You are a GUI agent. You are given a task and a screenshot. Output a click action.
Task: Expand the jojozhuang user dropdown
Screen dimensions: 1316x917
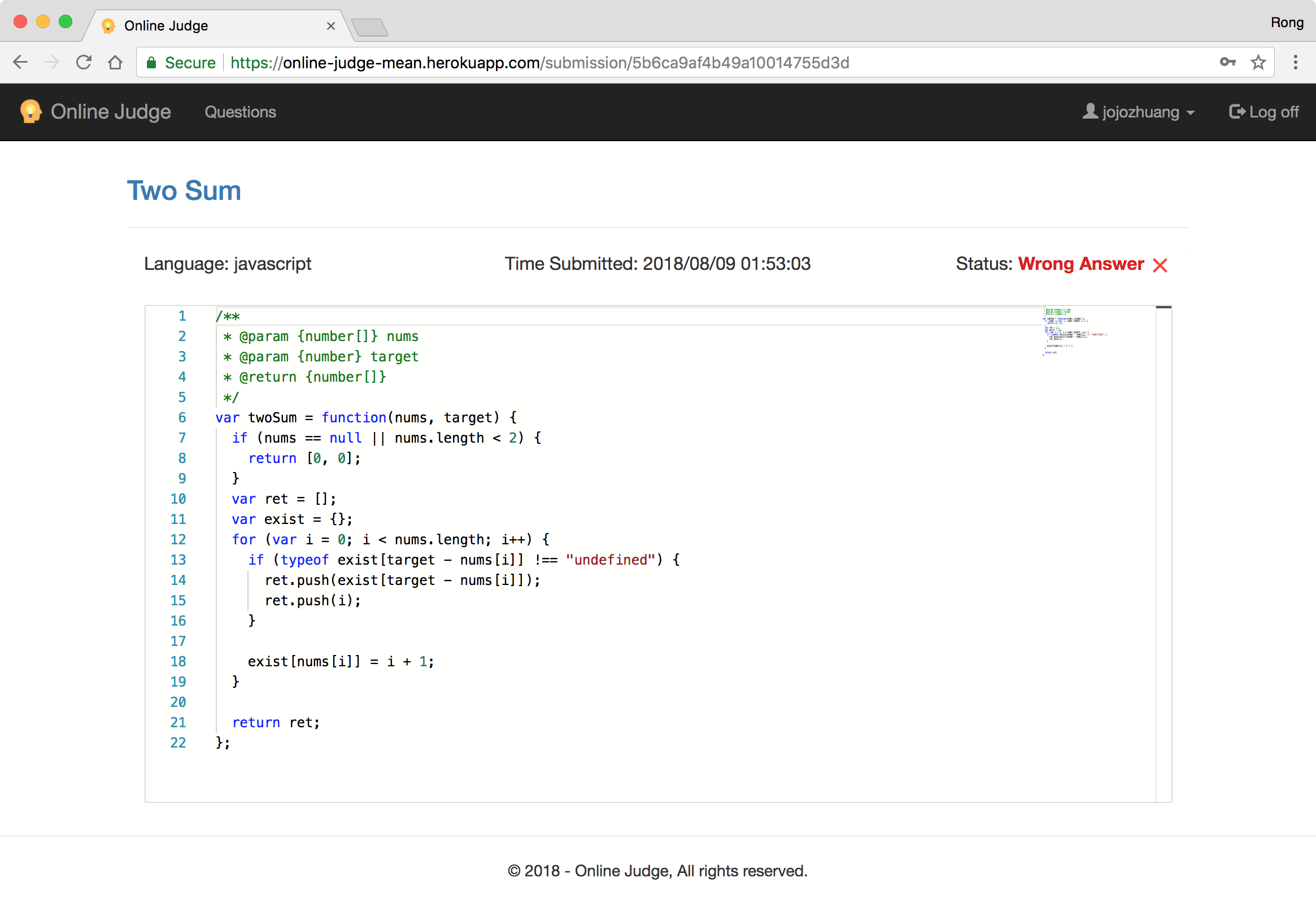[1138, 112]
